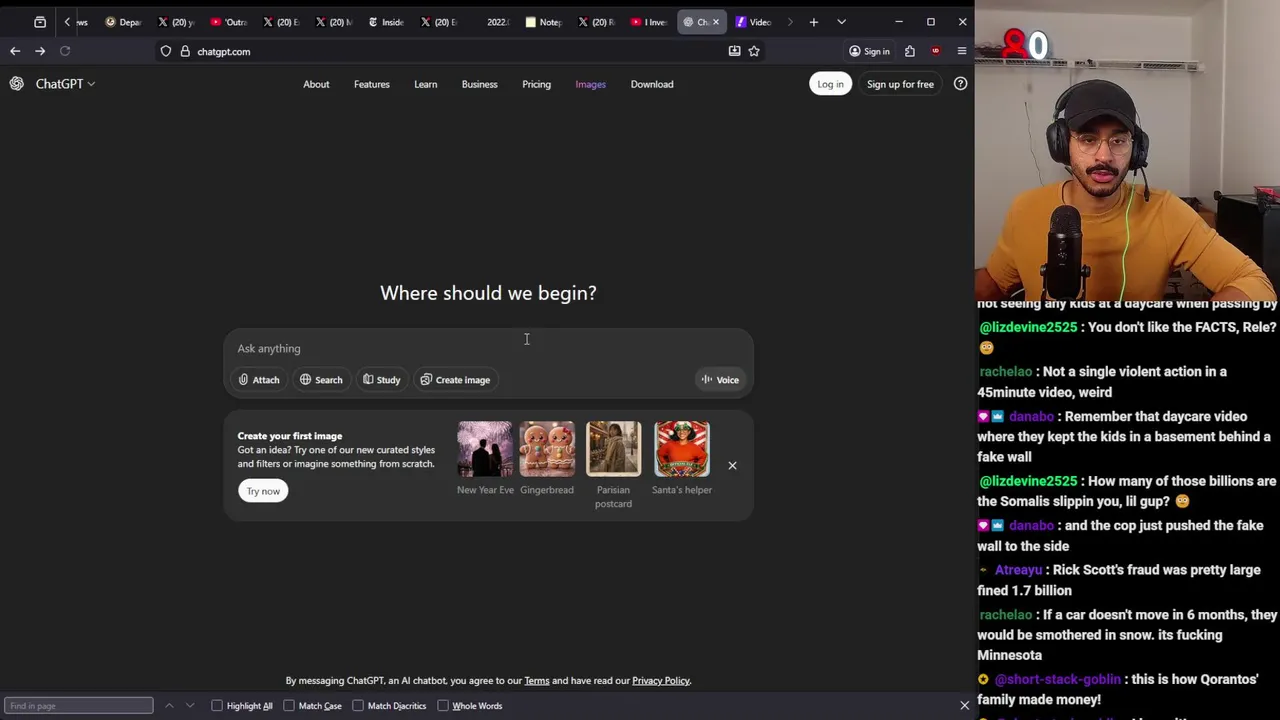This screenshot has width=1280, height=720.
Task: Reload the current page
Action: (65, 51)
